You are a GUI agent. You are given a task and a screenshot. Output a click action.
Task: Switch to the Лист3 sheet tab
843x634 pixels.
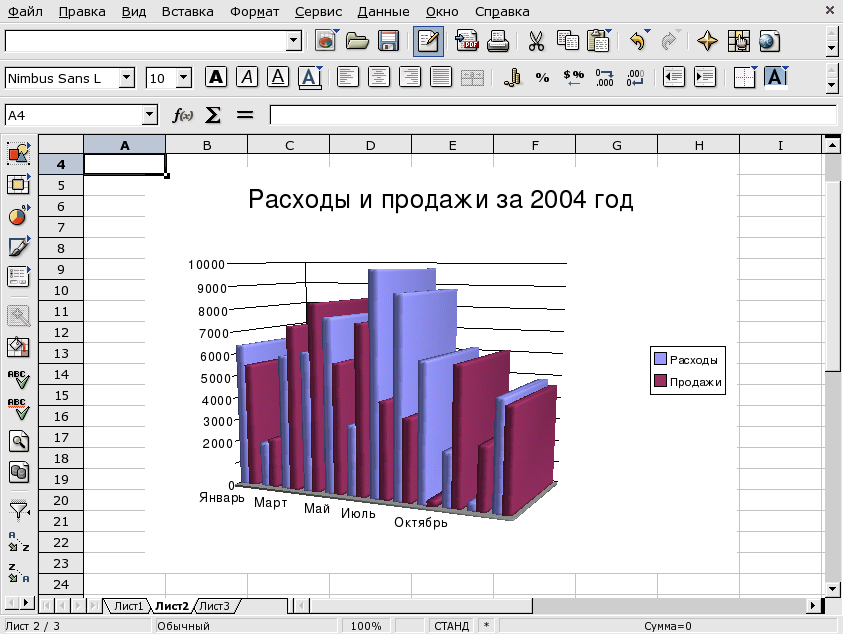pyautogui.click(x=213, y=605)
